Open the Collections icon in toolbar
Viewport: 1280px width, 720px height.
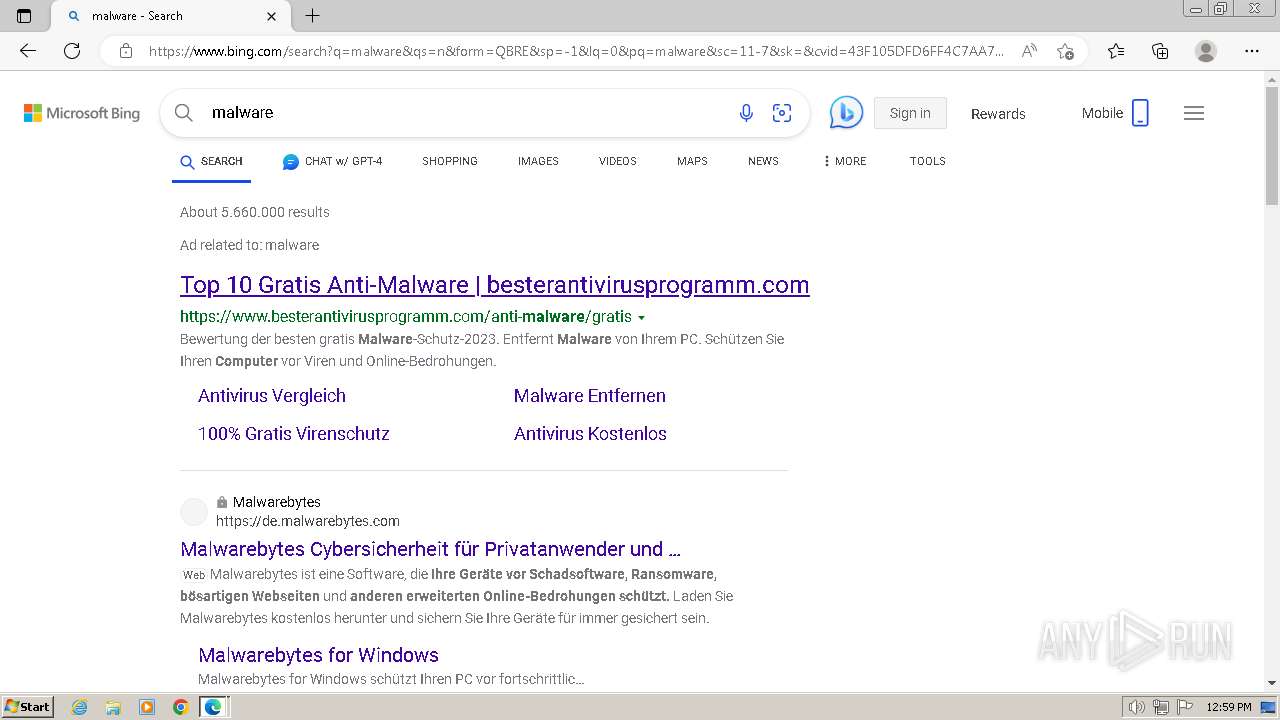pos(1160,51)
